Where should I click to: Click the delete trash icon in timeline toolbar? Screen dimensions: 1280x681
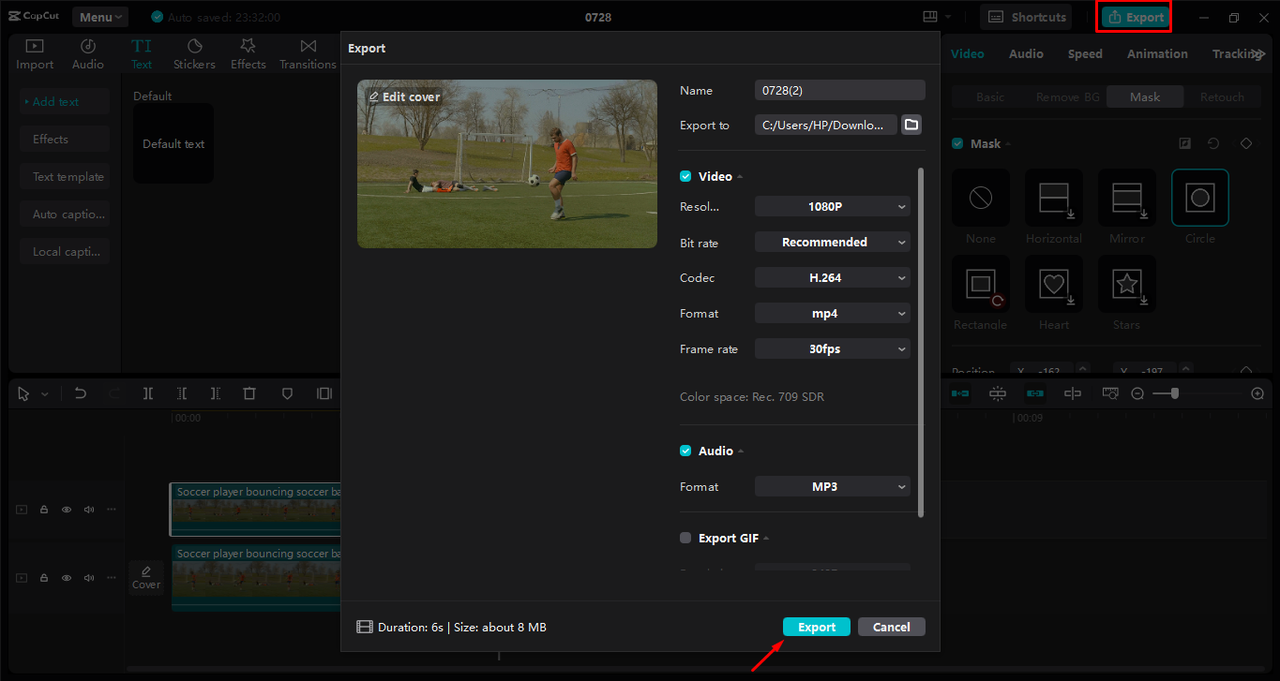click(250, 394)
